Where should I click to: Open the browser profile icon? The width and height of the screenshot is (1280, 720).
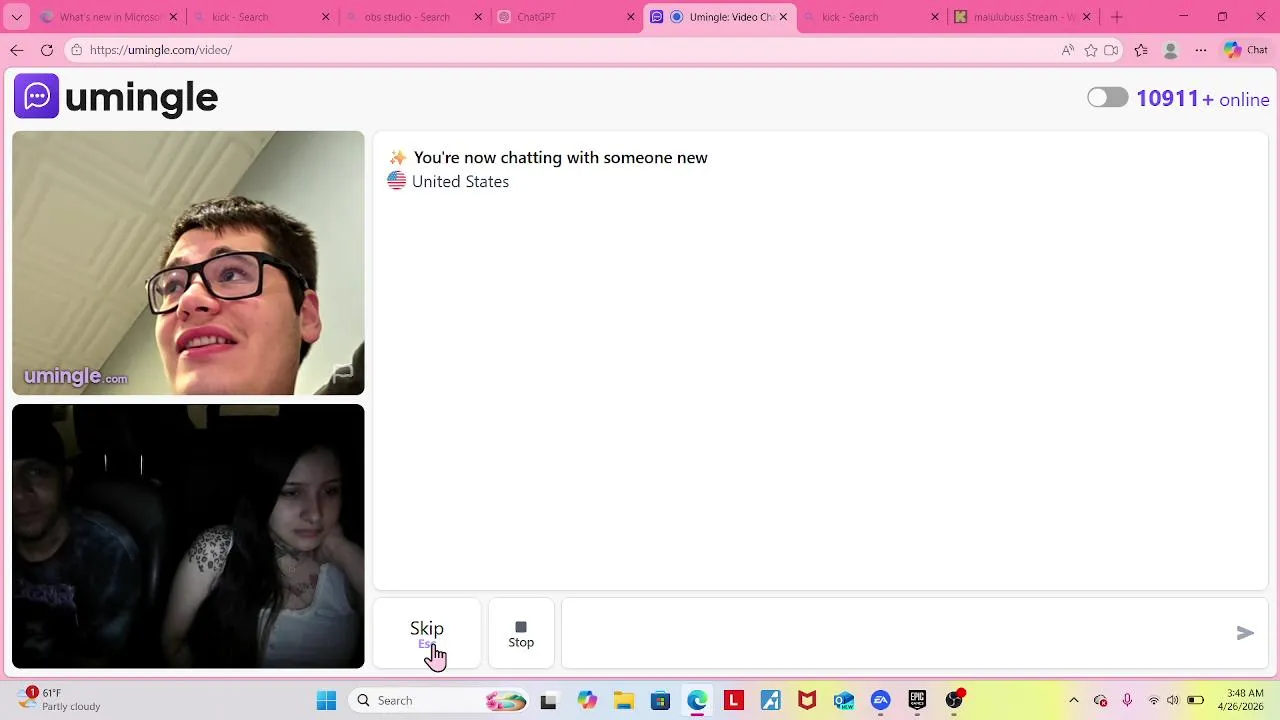coord(1171,50)
